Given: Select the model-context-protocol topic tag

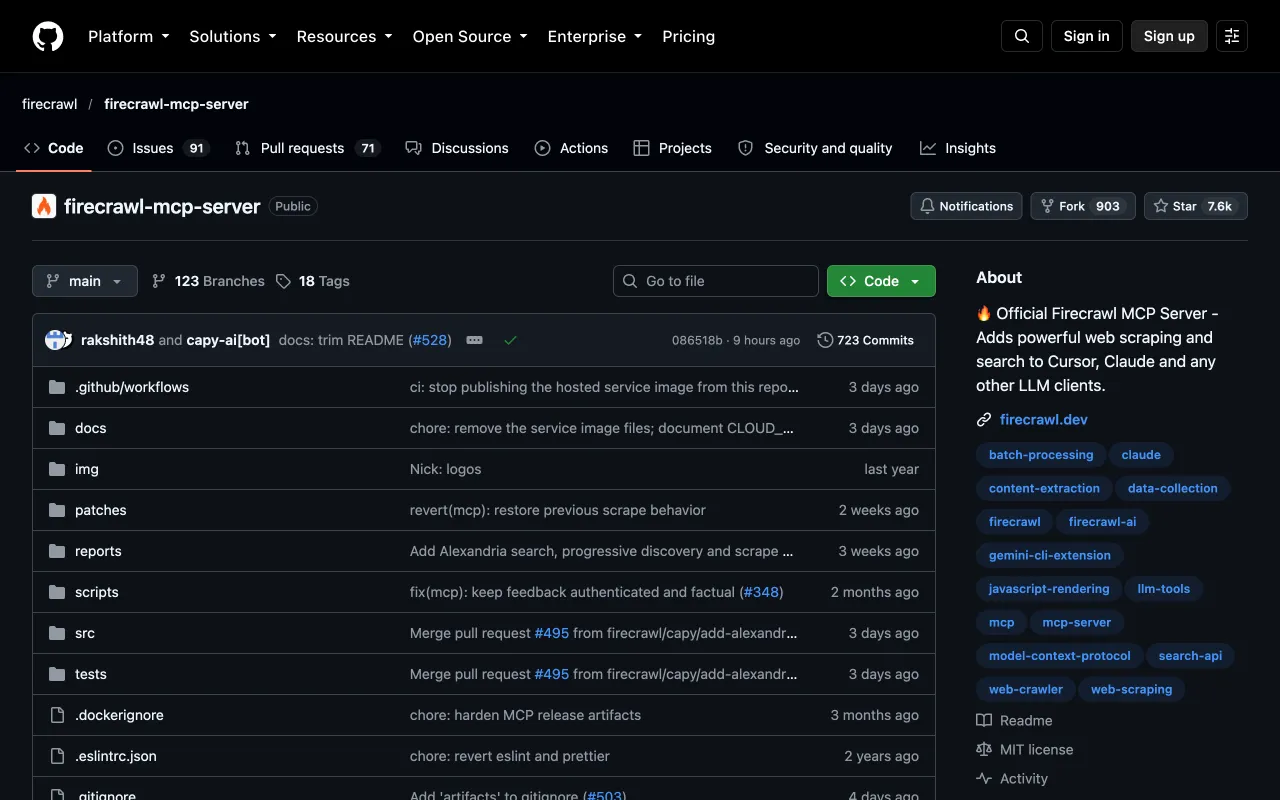Looking at the screenshot, I should pyautogui.click(x=1060, y=656).
